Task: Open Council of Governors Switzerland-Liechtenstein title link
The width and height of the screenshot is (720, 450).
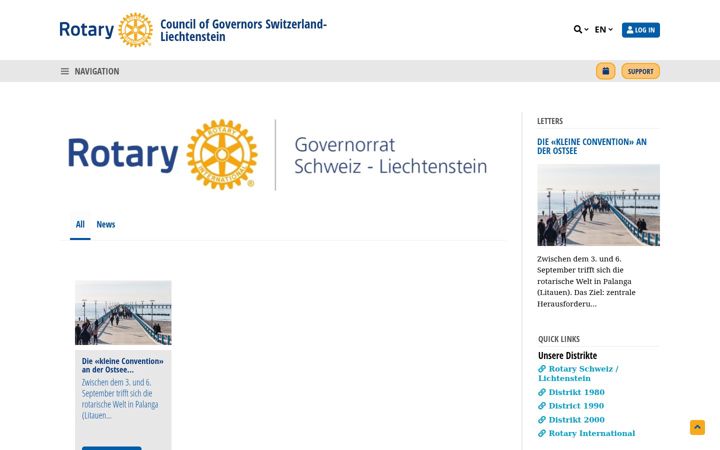Action: point(243,30)
